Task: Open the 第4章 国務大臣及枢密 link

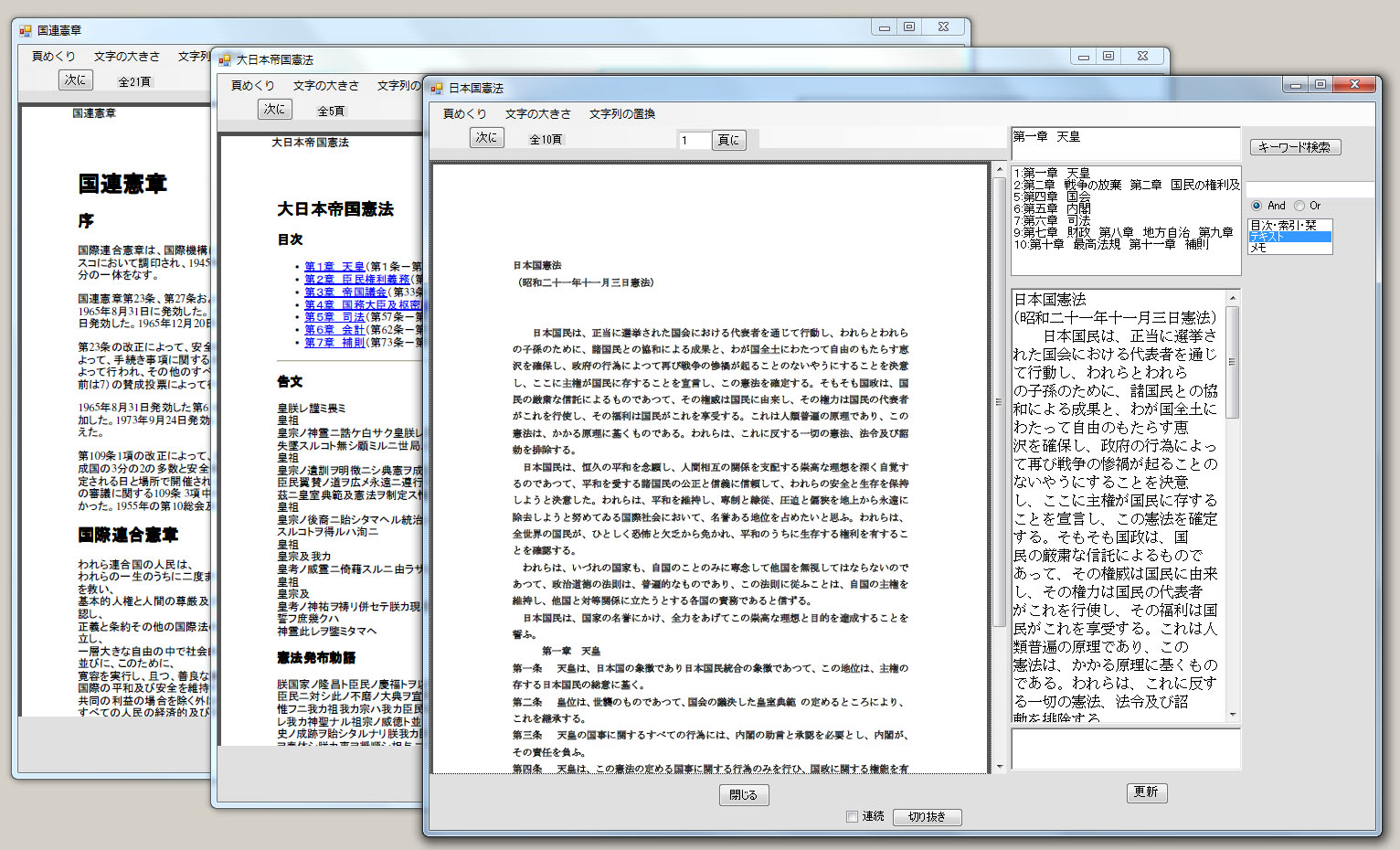Action: [363, 305]
